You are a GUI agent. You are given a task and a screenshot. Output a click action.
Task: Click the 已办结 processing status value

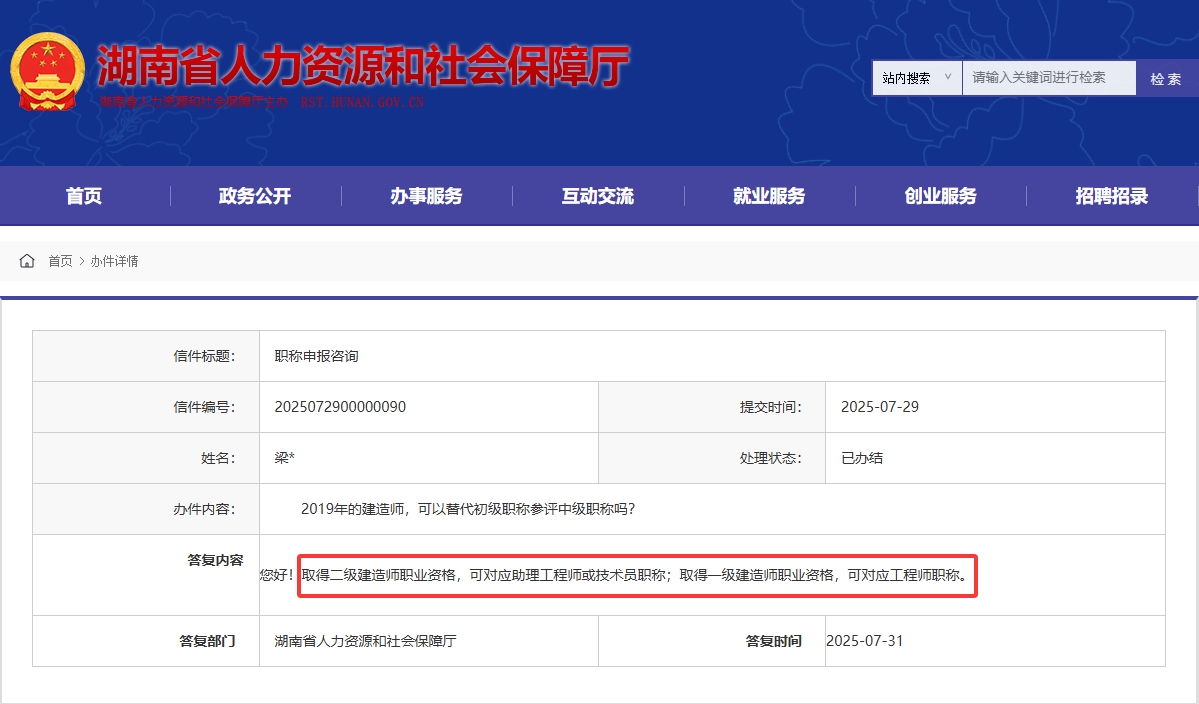click(862, 458)
